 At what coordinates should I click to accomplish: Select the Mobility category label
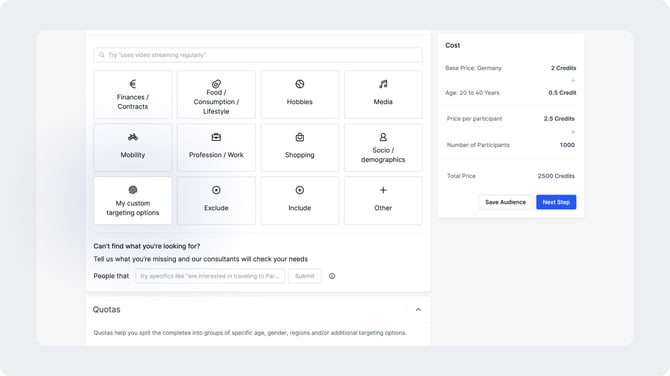133,155
